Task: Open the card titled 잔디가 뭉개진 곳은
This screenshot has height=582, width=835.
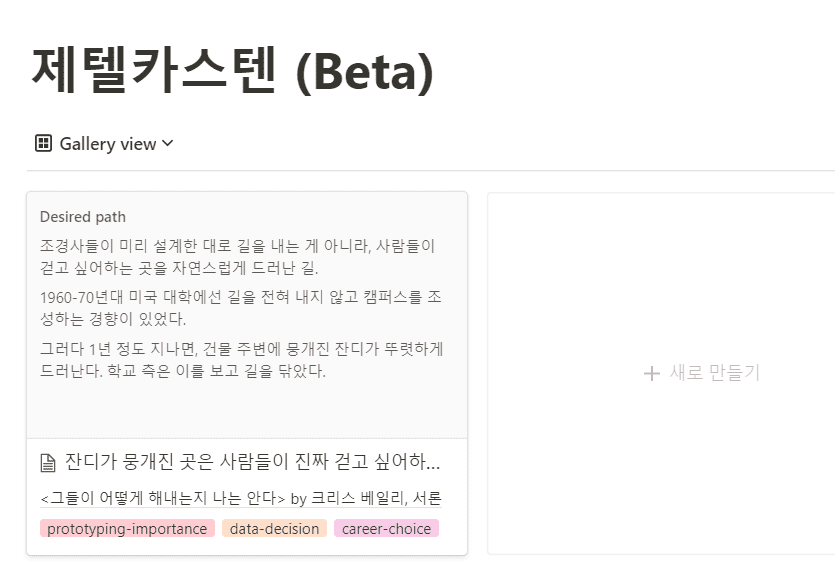Action: point(252,462)
